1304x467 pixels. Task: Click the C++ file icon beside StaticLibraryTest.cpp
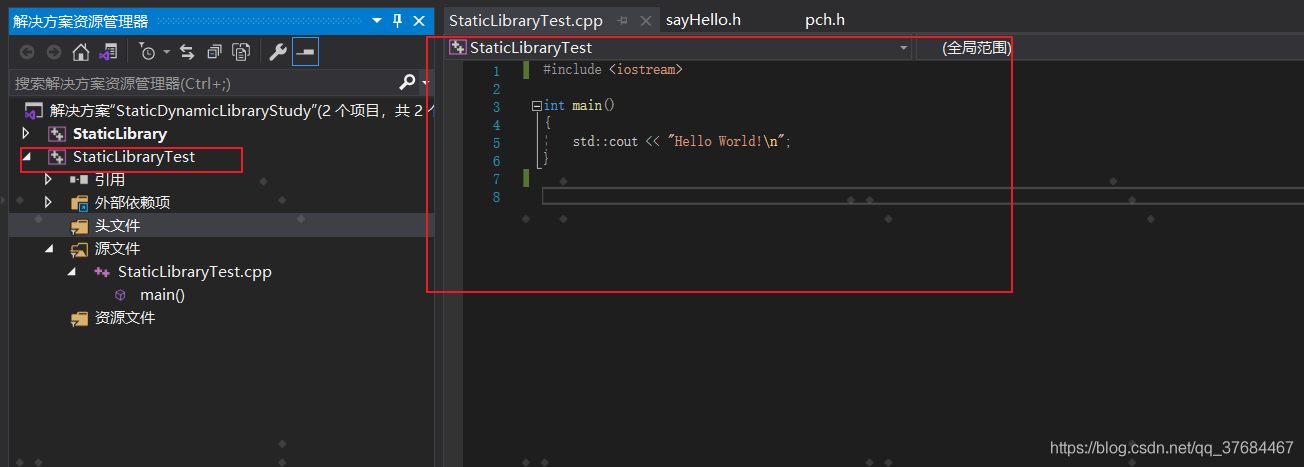[x=102, y=272]
